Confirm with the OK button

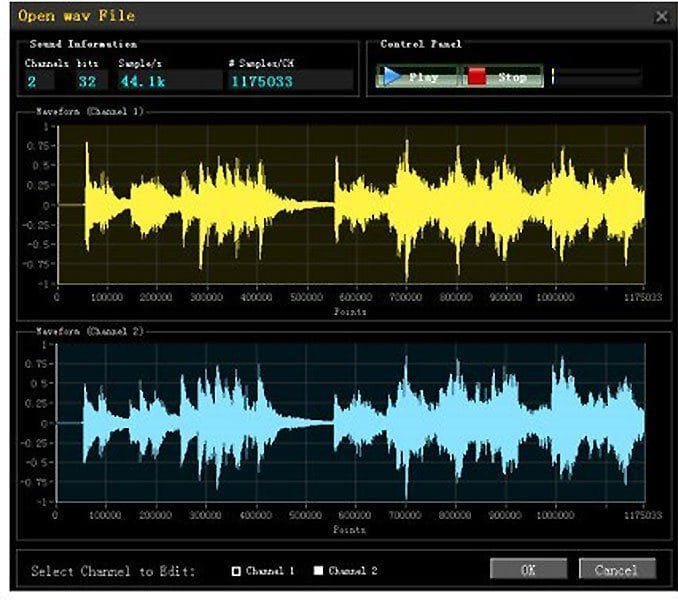click(528, 570)
